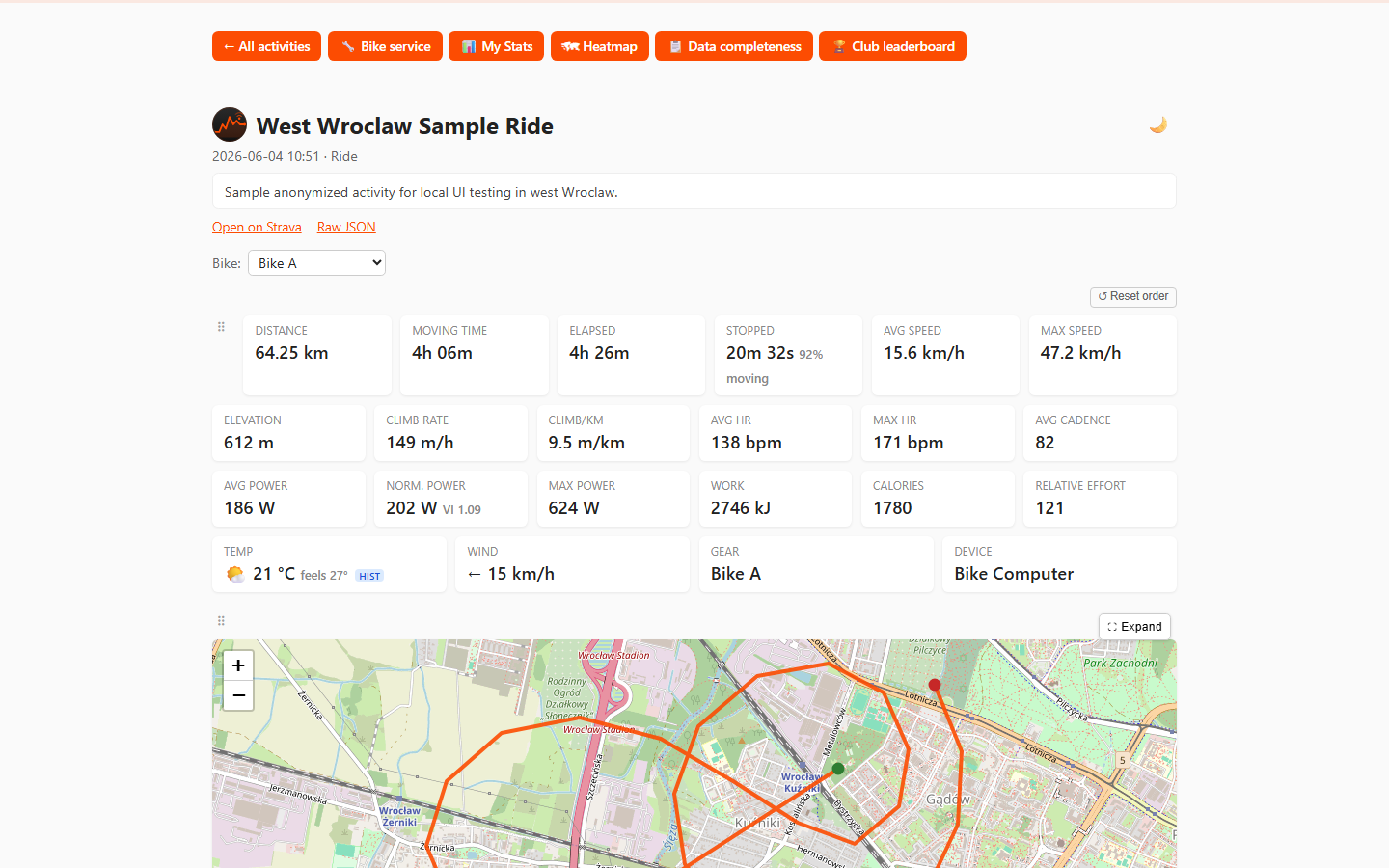
Task: Select the Max Power 624 W value
Action: click(x=574, y=508)
